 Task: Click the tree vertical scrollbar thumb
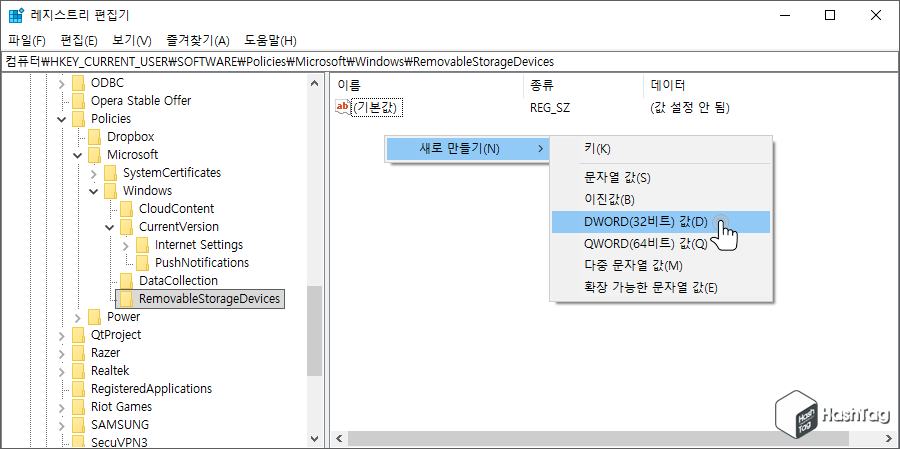point(315,331)
